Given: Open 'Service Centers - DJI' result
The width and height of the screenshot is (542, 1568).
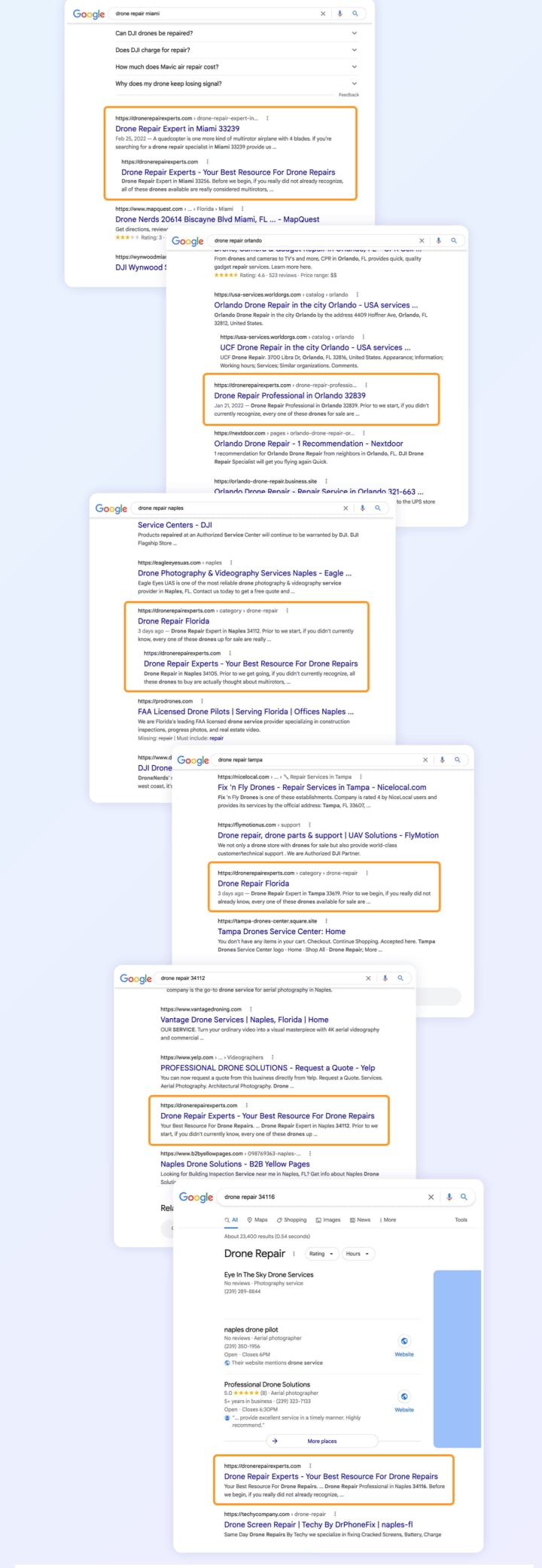Looking at the screenshot, I should [175, 525].
